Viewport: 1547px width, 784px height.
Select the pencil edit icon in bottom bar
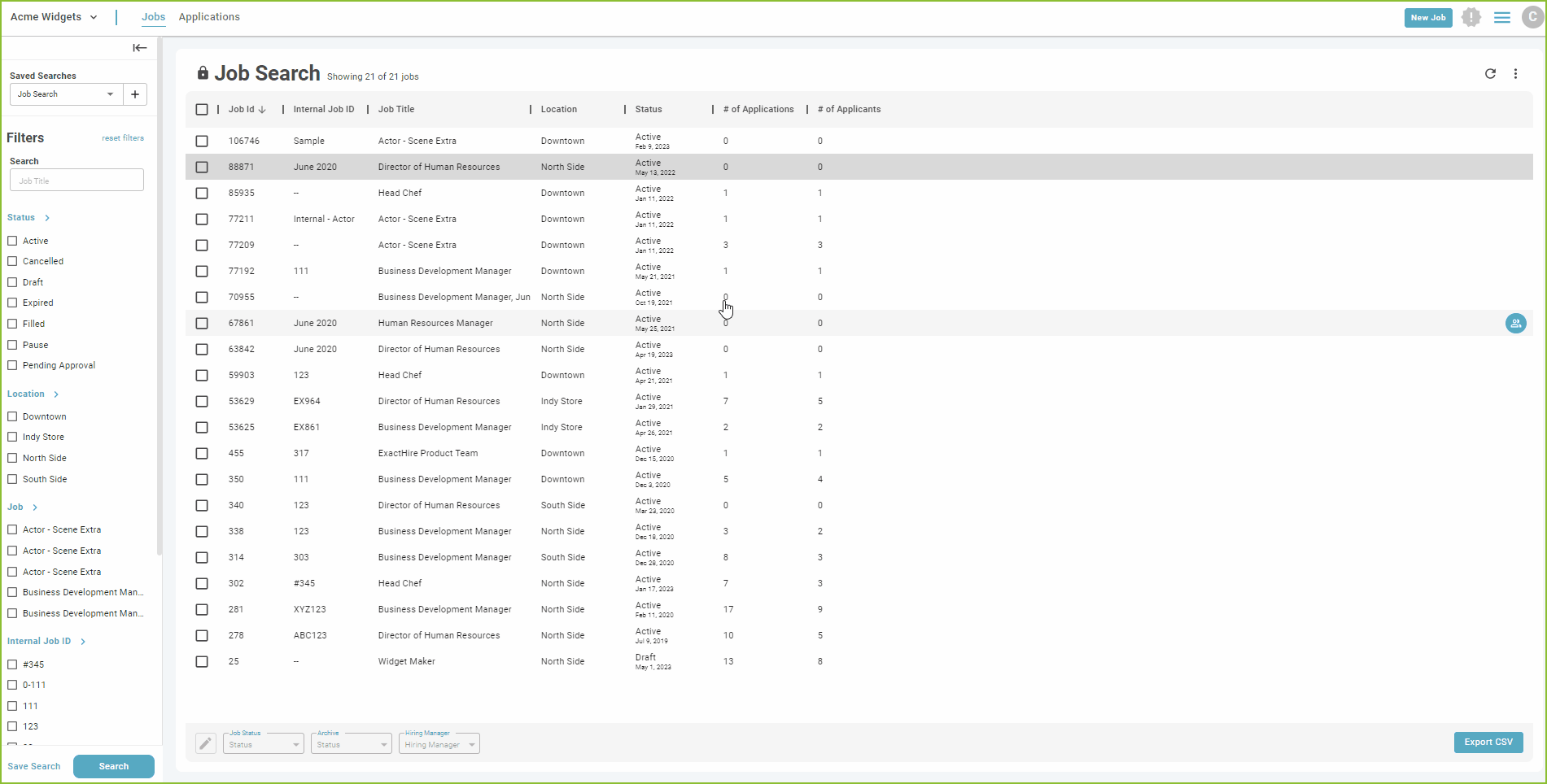[x=205, y=743]
